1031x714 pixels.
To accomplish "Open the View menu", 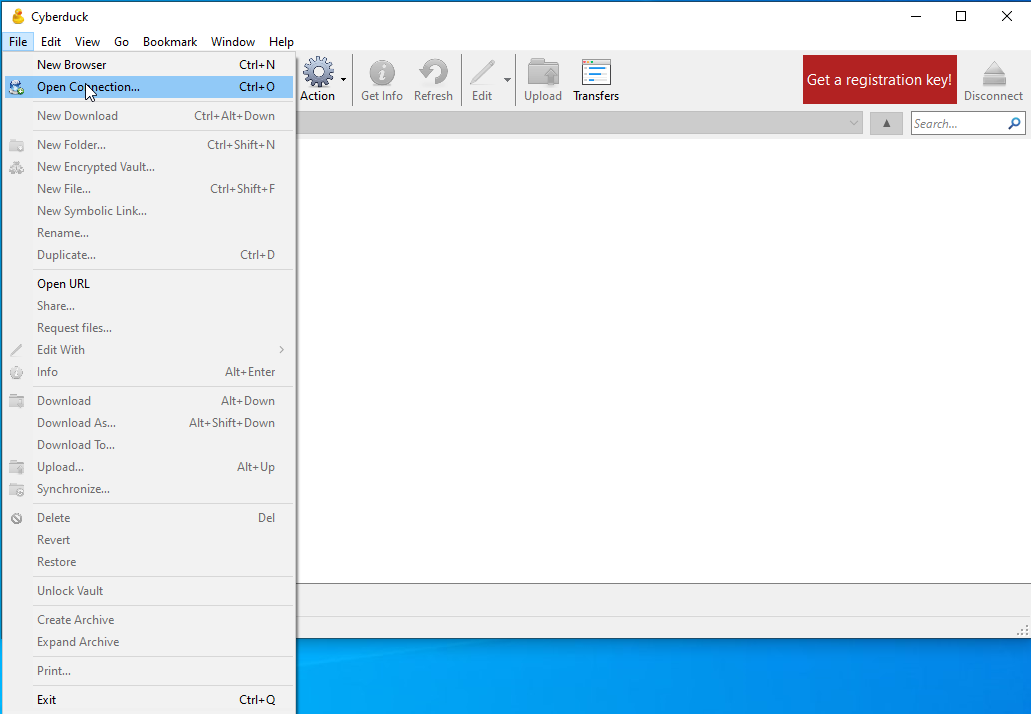I will 87,41.
